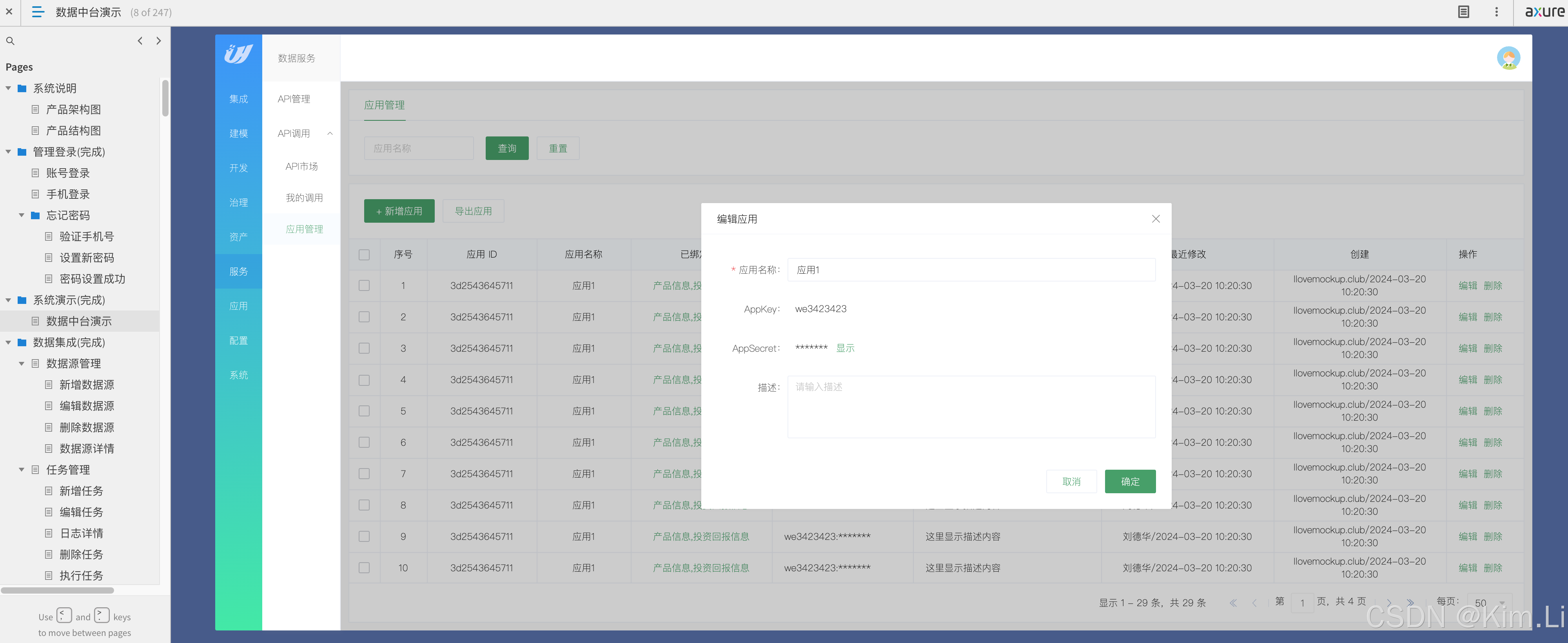Close the 编辑应用 dialog with X
The width and height of the screenshot is (1568, 643).
point(1155,219)
